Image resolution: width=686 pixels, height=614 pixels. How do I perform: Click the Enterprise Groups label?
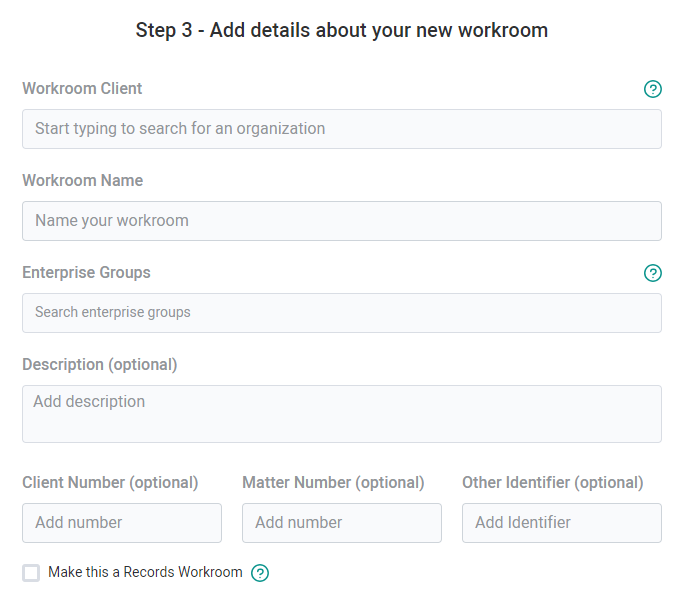click(x=86, y=273)
